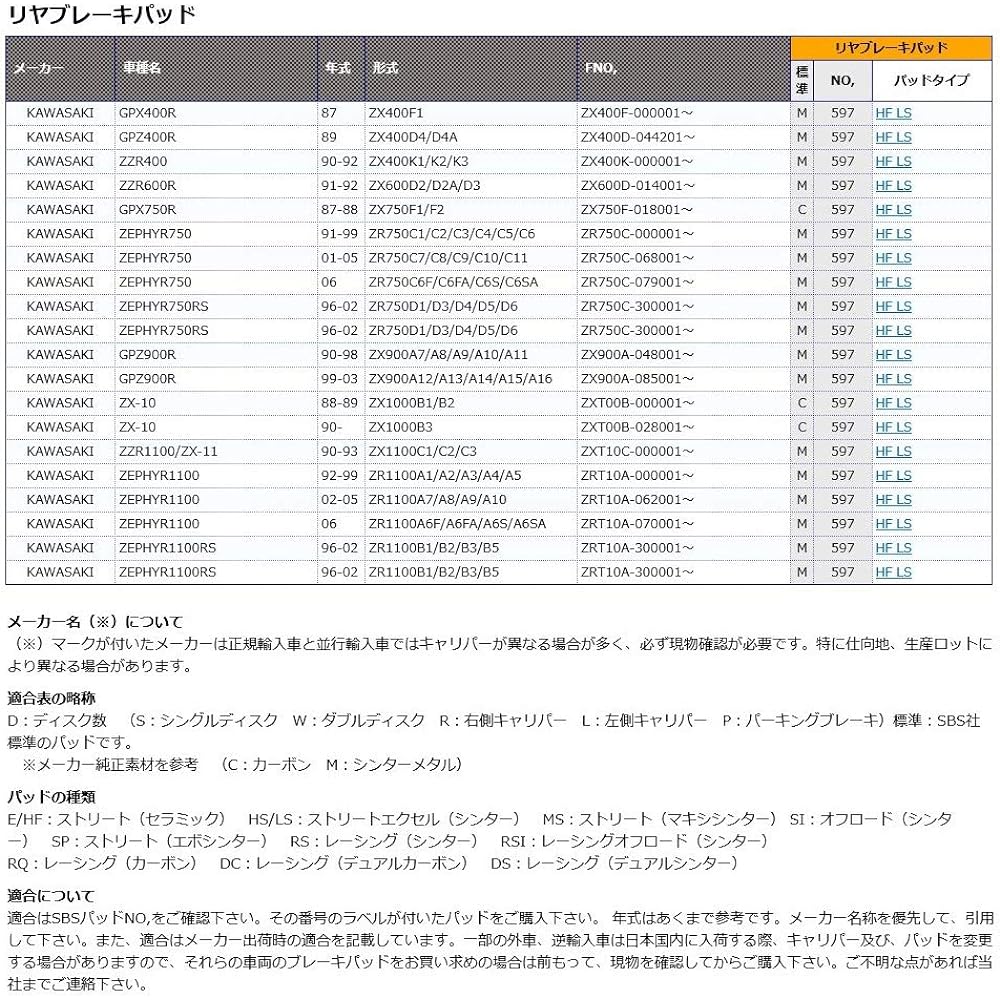Screen dimensions: 1000x1000
Task: Click the リヤブレーキパッド page title
Action: click(x=101, y=14)
